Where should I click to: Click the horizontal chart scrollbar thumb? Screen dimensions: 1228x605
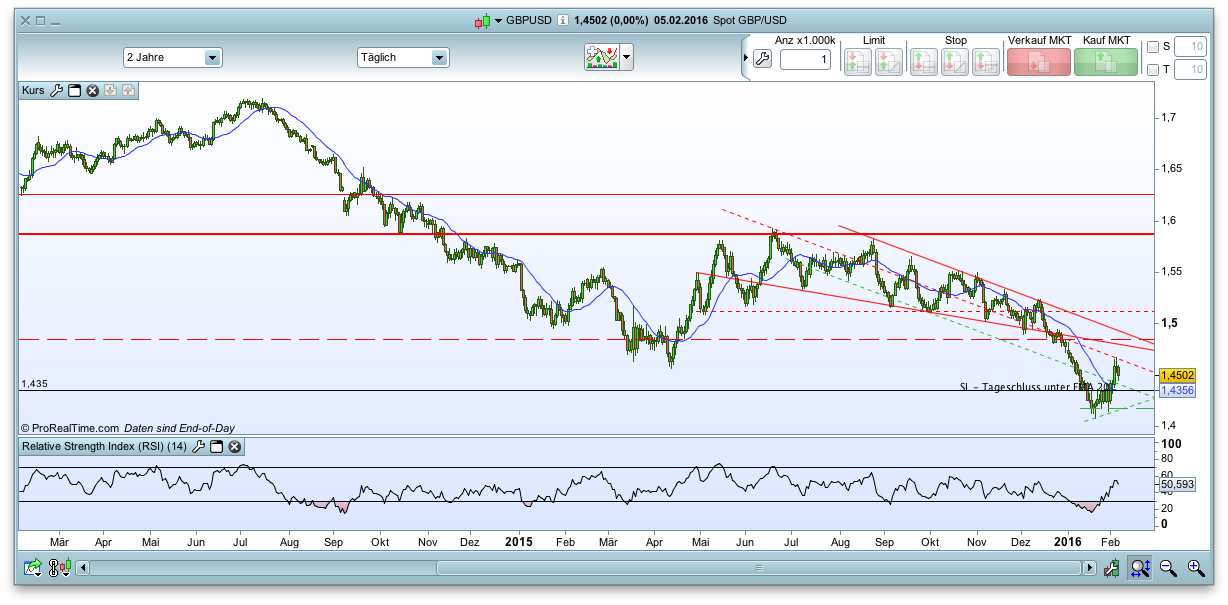click(759, 568)
